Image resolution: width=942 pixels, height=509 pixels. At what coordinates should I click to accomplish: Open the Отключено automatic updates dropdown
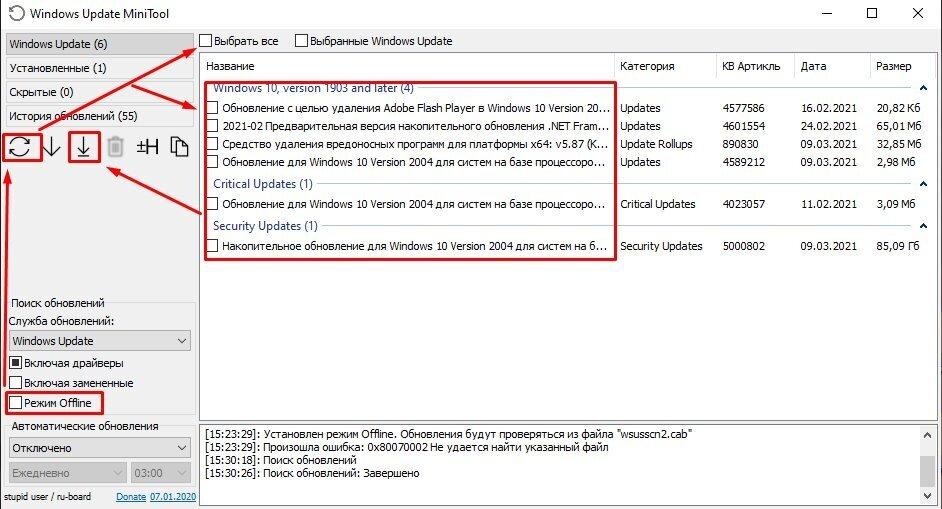[x=100, y=448]
